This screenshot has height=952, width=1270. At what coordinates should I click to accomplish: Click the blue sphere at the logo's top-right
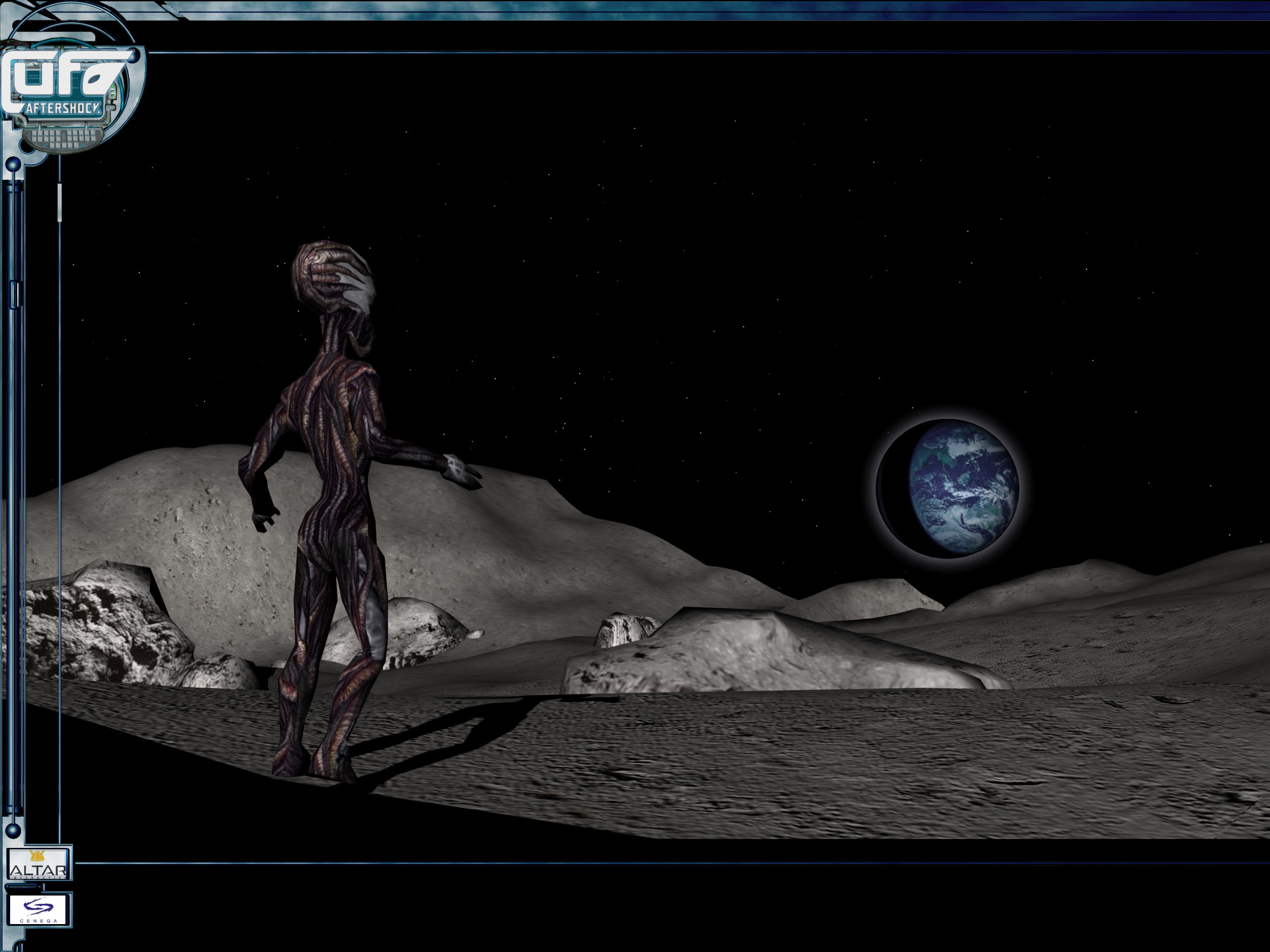coord(134,56)
